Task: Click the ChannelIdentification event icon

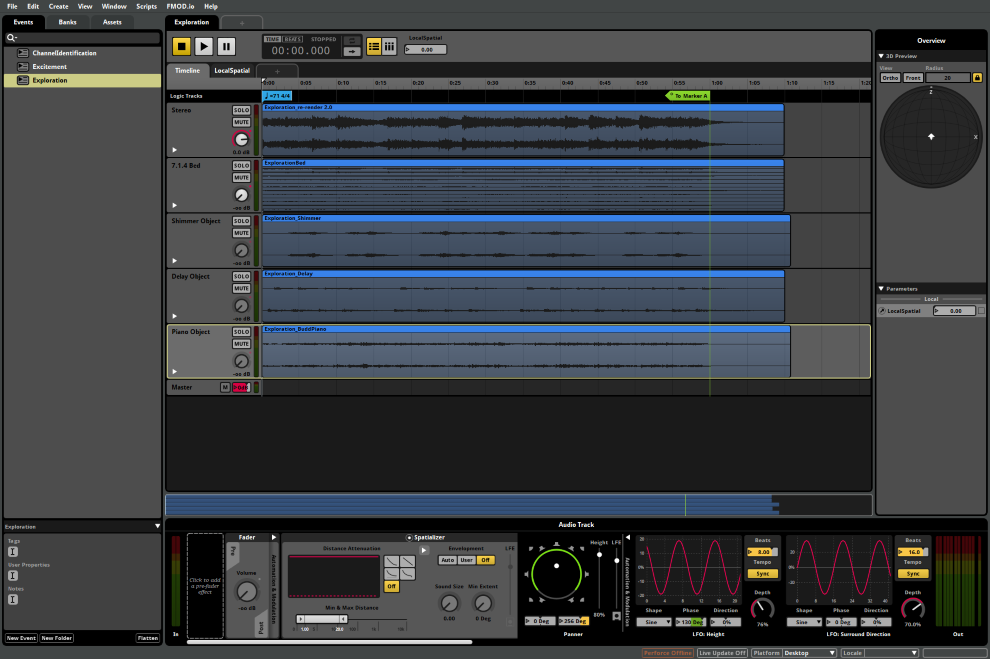Action: [x=23, y=53]
